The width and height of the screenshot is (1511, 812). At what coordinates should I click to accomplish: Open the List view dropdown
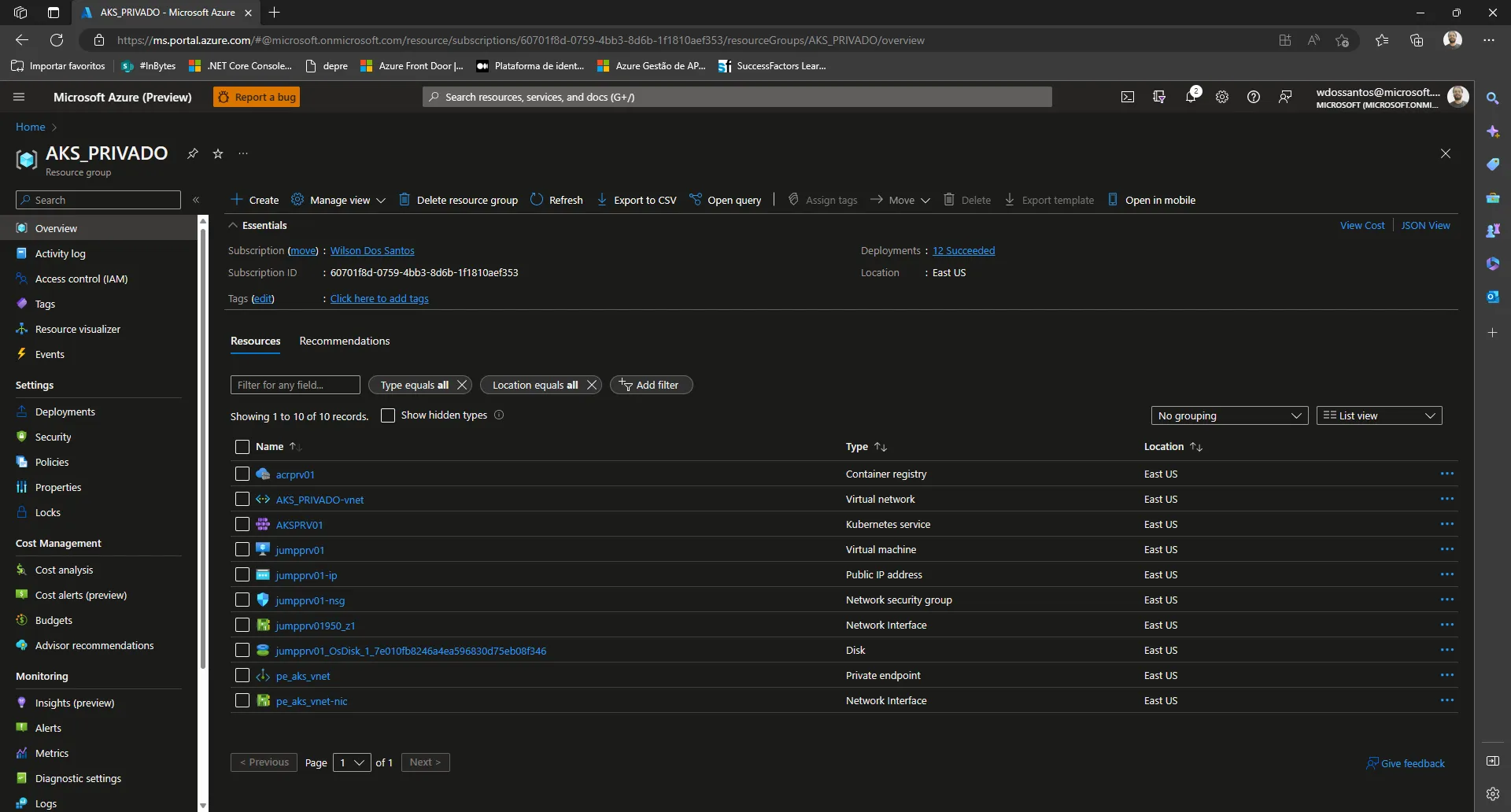[1379, 415]
